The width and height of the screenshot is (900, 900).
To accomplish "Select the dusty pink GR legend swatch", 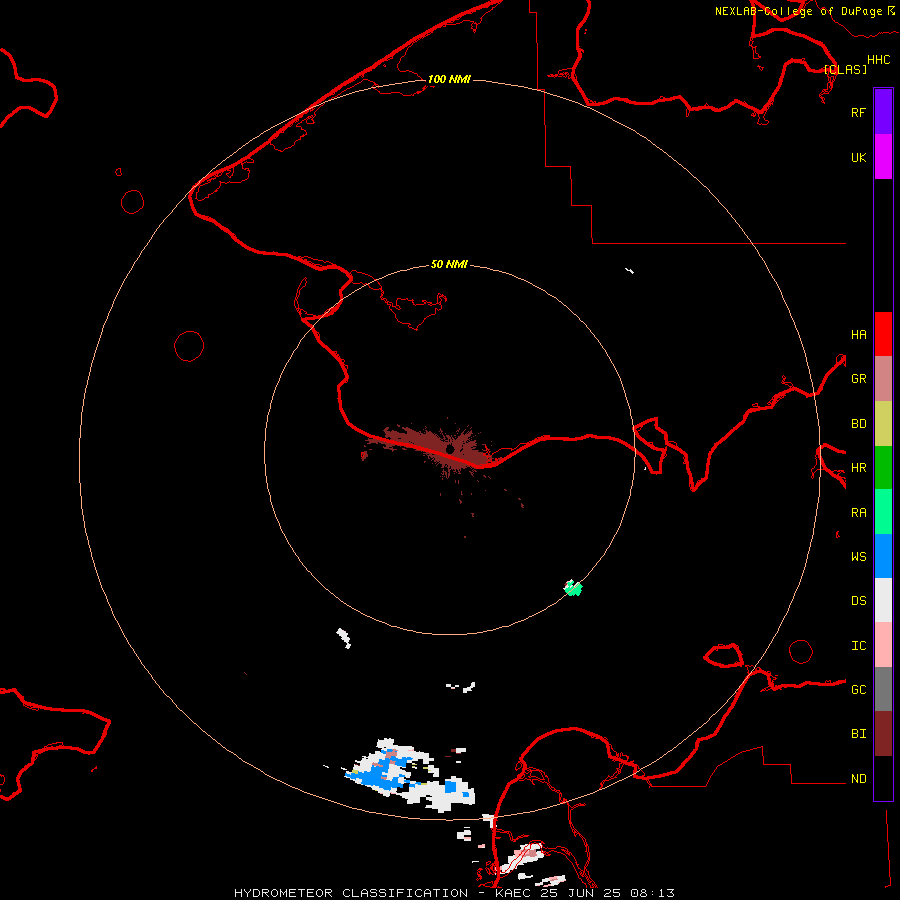I will [x=883, y=379].
